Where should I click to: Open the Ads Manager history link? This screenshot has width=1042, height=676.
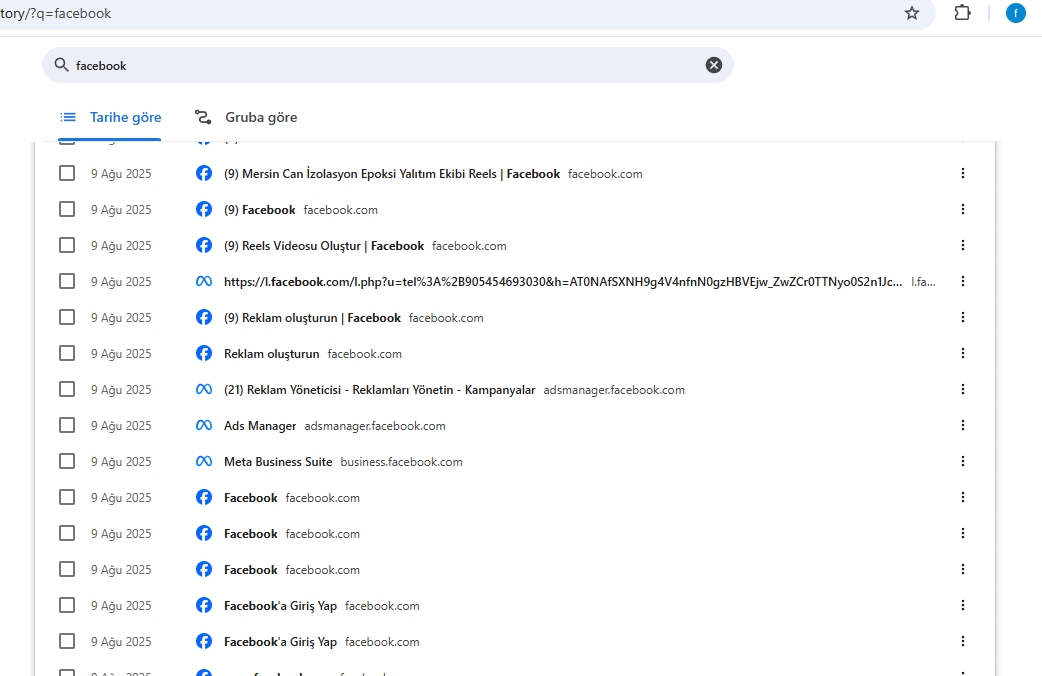[x=260, y=426]
